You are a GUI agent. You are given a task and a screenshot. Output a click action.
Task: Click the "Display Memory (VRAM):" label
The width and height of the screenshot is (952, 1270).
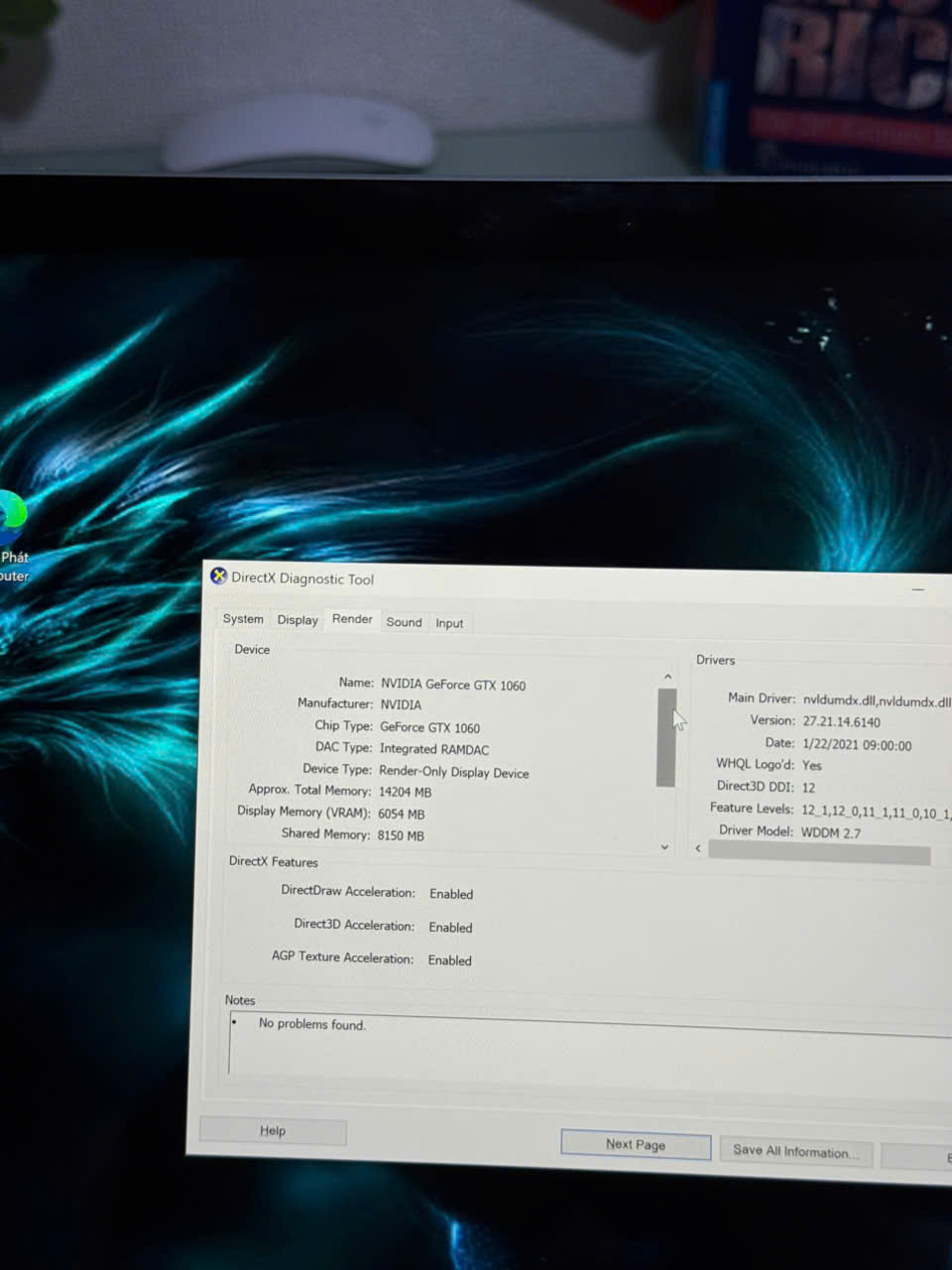(x=303, y=812)
